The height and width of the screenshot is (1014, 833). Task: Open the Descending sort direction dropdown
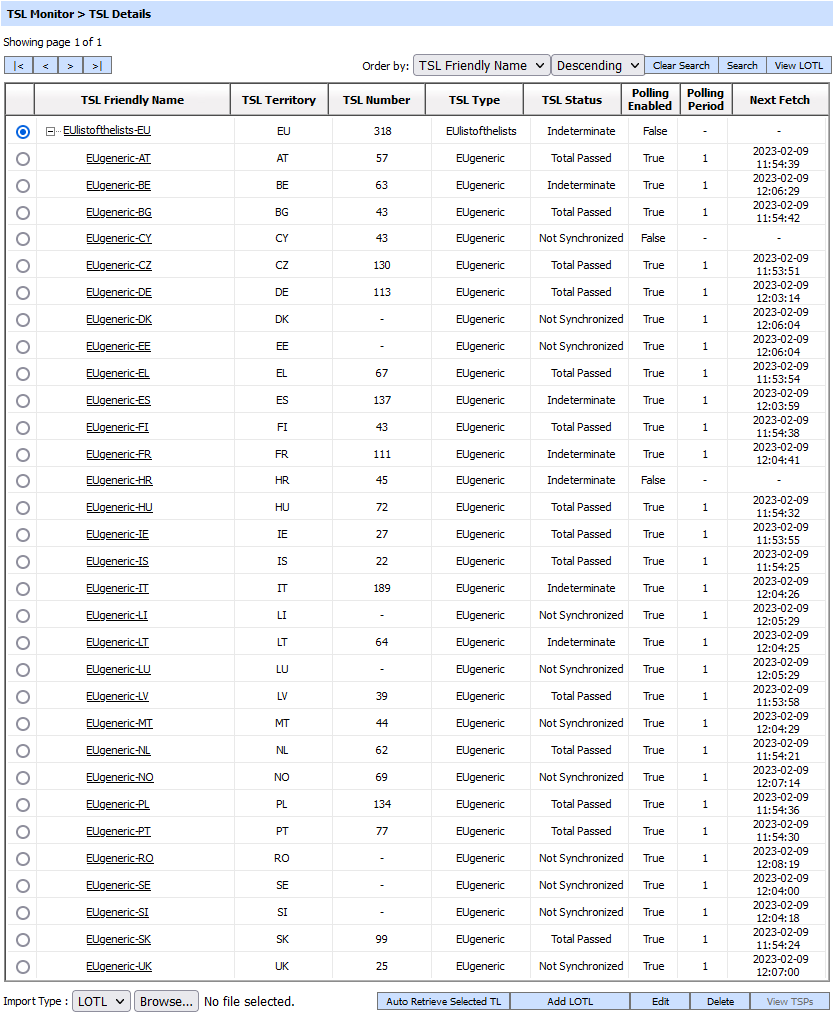597,66
